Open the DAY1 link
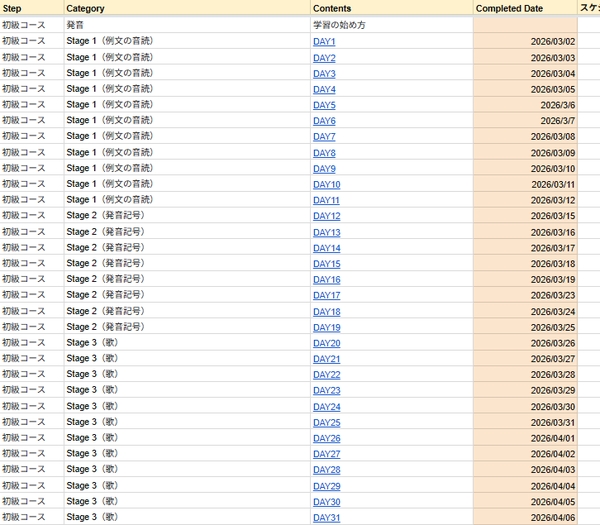Screen dimensions: 600x525 (x=324, y=42)
